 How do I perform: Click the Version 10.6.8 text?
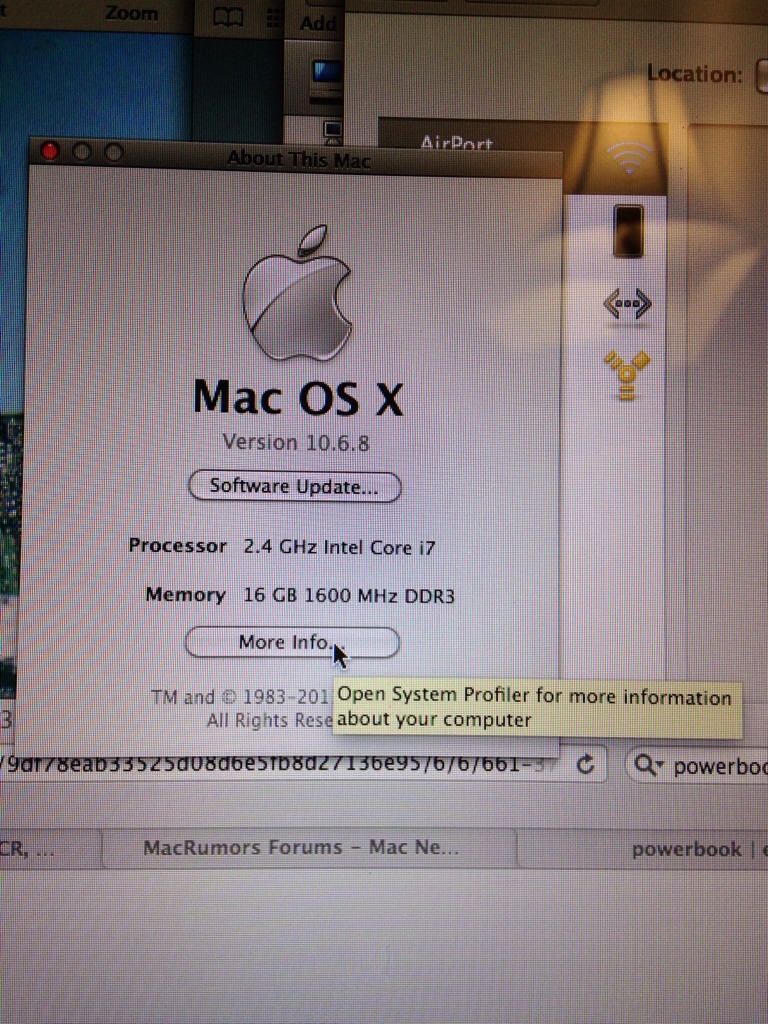pyautogui.click(x=296, y=442)
